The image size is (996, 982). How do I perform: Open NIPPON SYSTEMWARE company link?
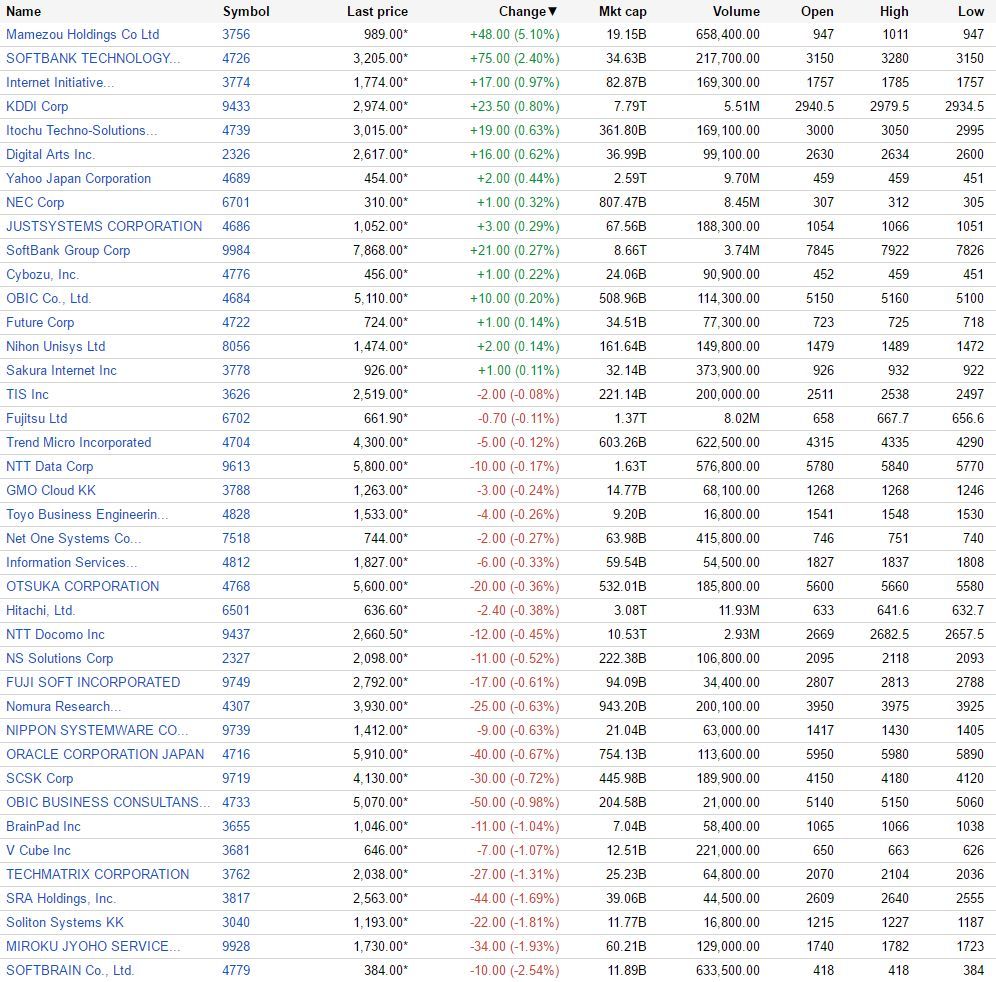(97, 730)
